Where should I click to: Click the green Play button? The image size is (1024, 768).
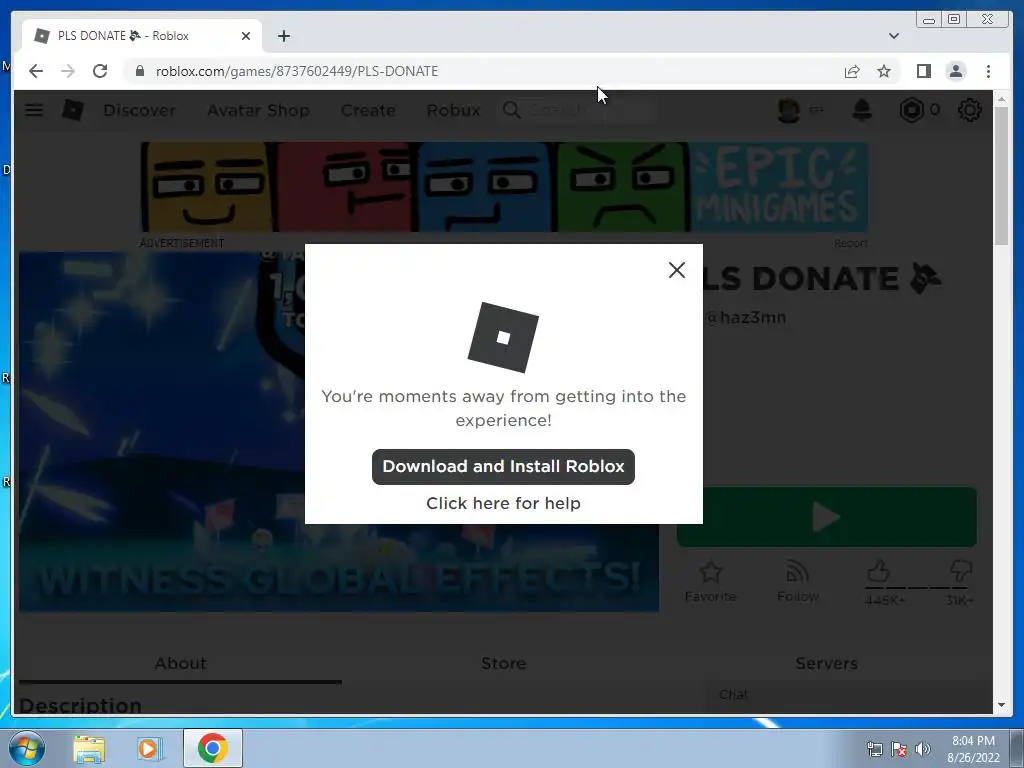pyautogui.click(x=827, y=517)
